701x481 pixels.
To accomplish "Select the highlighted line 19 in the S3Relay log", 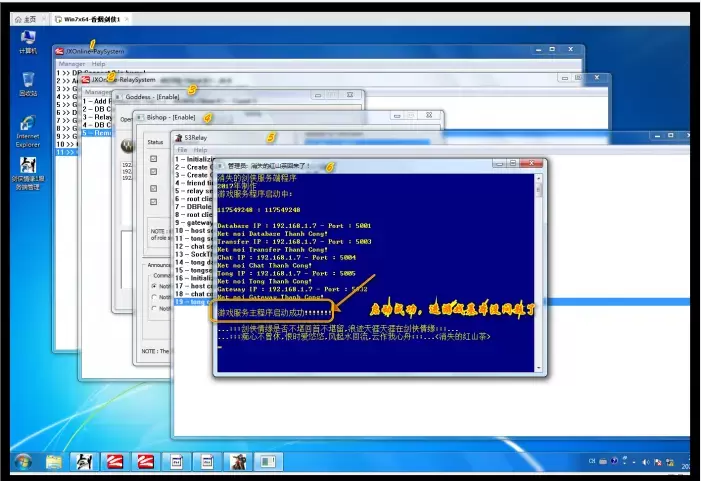I will click(x=192, y=301).
